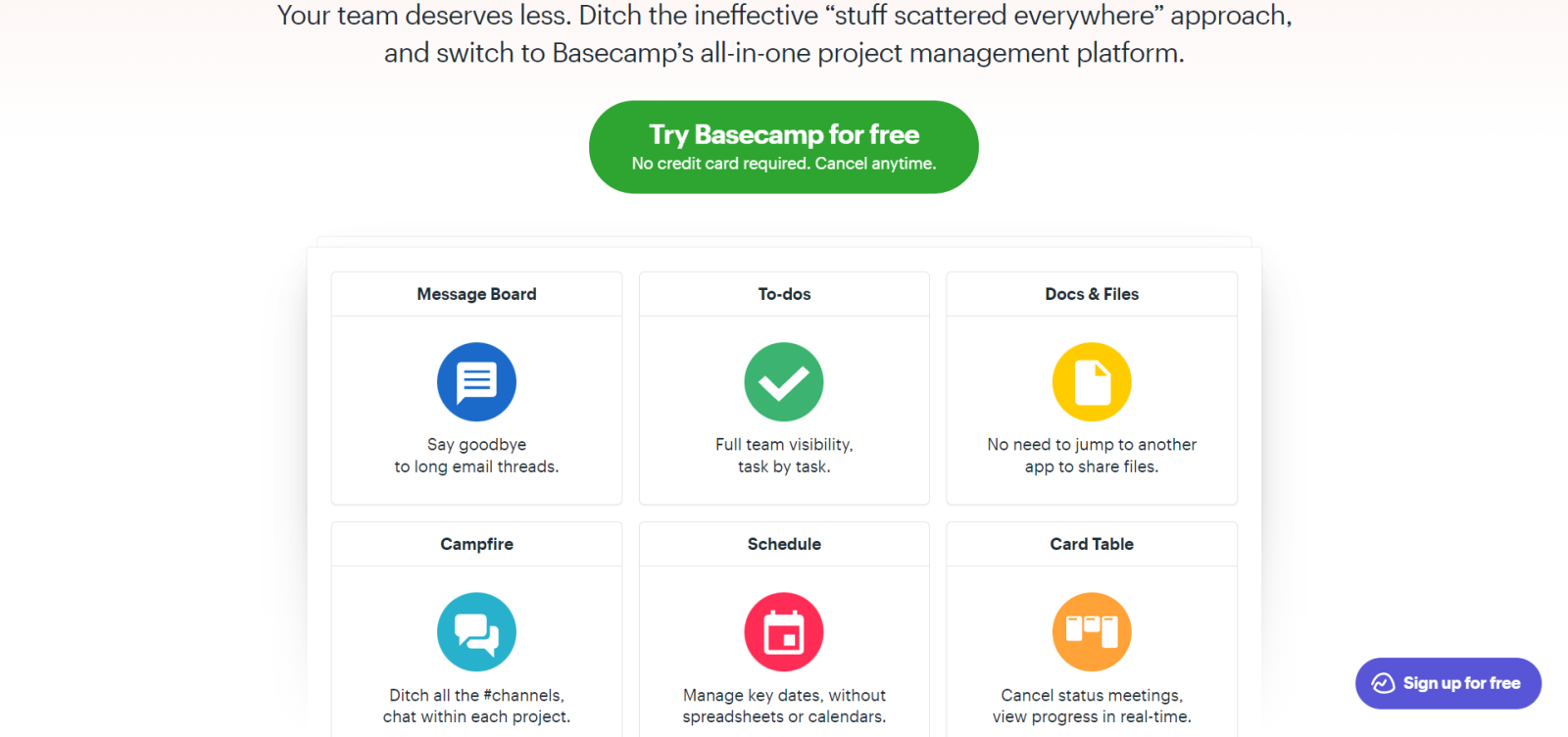Select the Docs & Files heading

[1092, 294]
